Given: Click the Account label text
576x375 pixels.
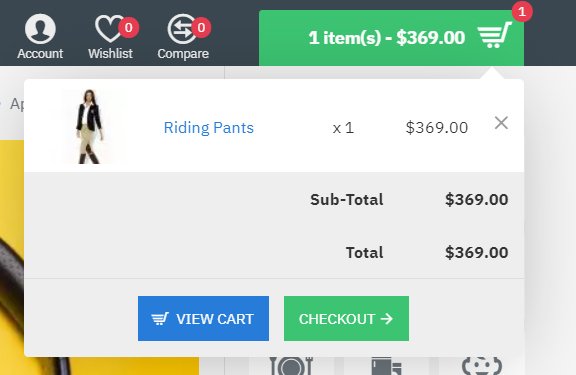Looking at the screenshot, I should [x=40, y=54].
